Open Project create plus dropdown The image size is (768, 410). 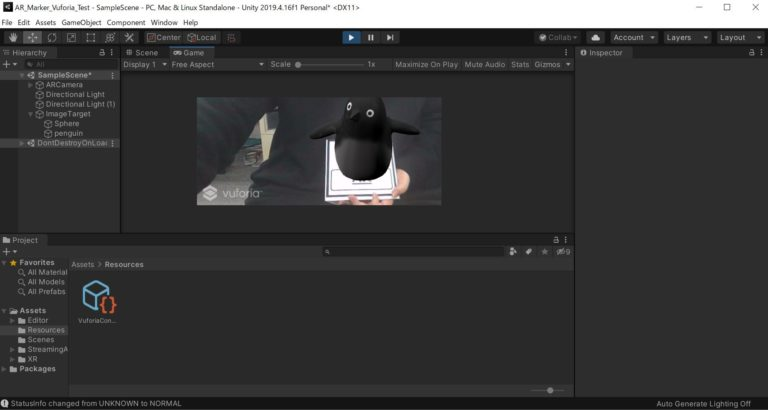tap(10, 252)
